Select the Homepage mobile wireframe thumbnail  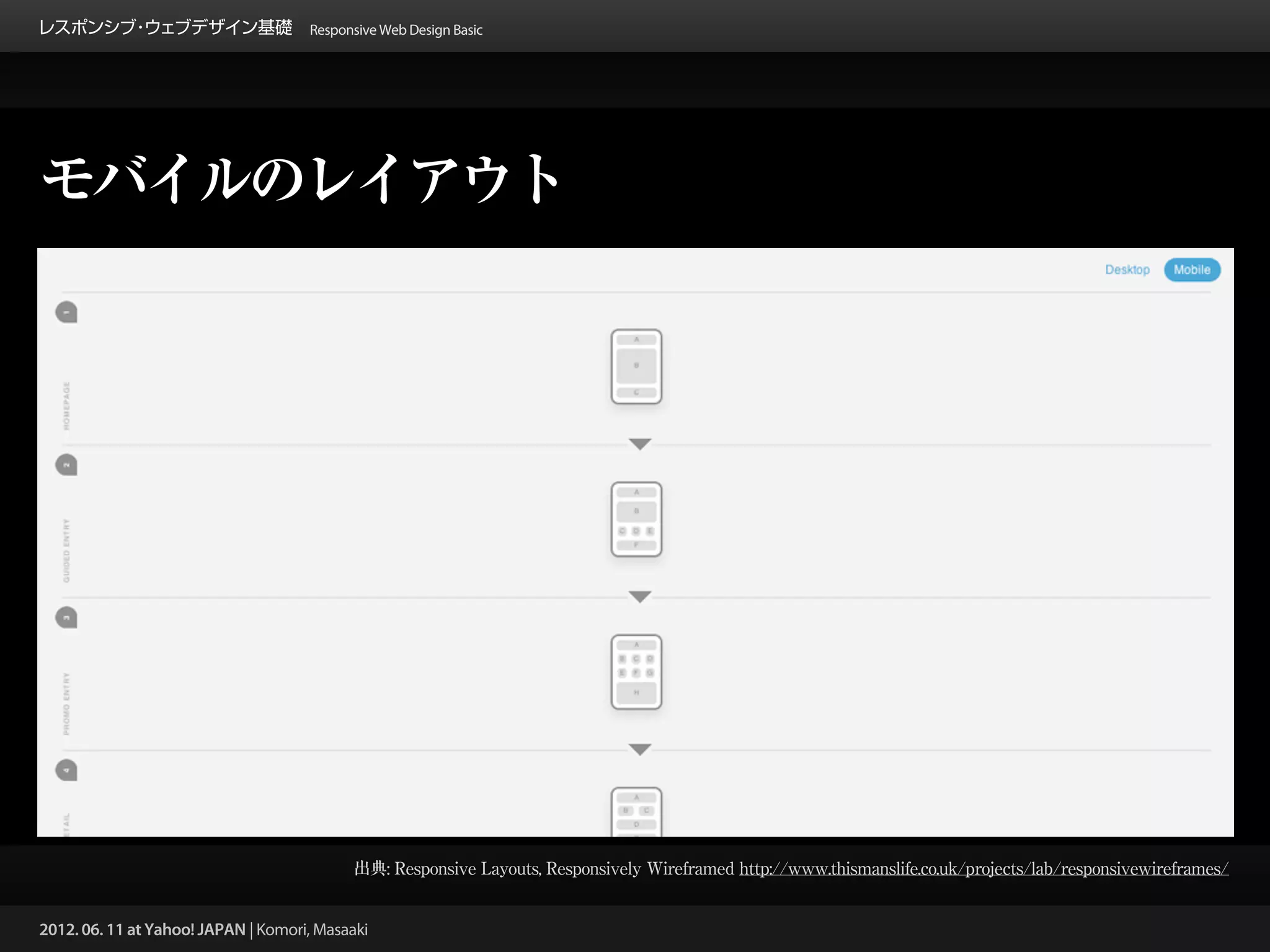click(x=636, y=366)
